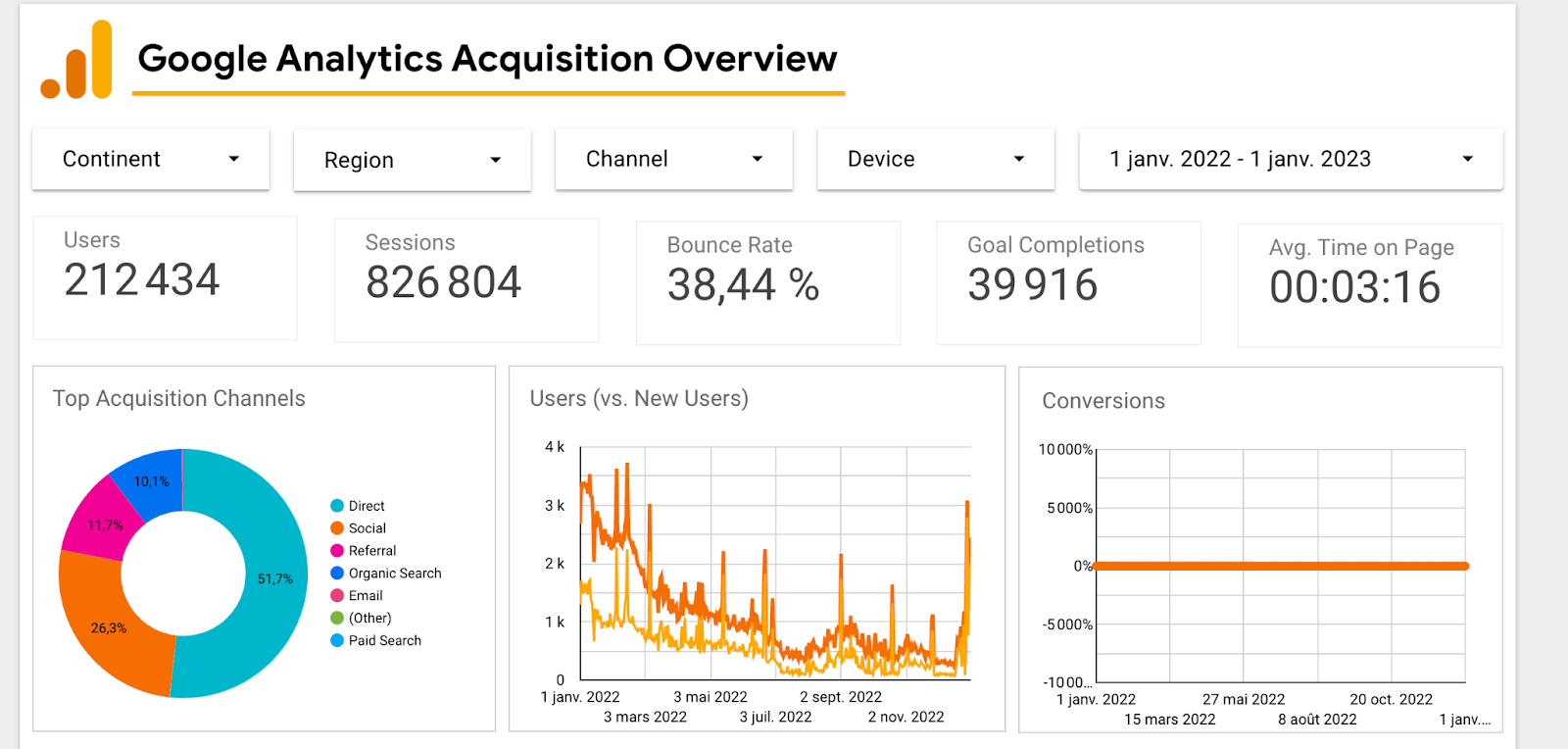Select the Email legend label

pos(366,596)
